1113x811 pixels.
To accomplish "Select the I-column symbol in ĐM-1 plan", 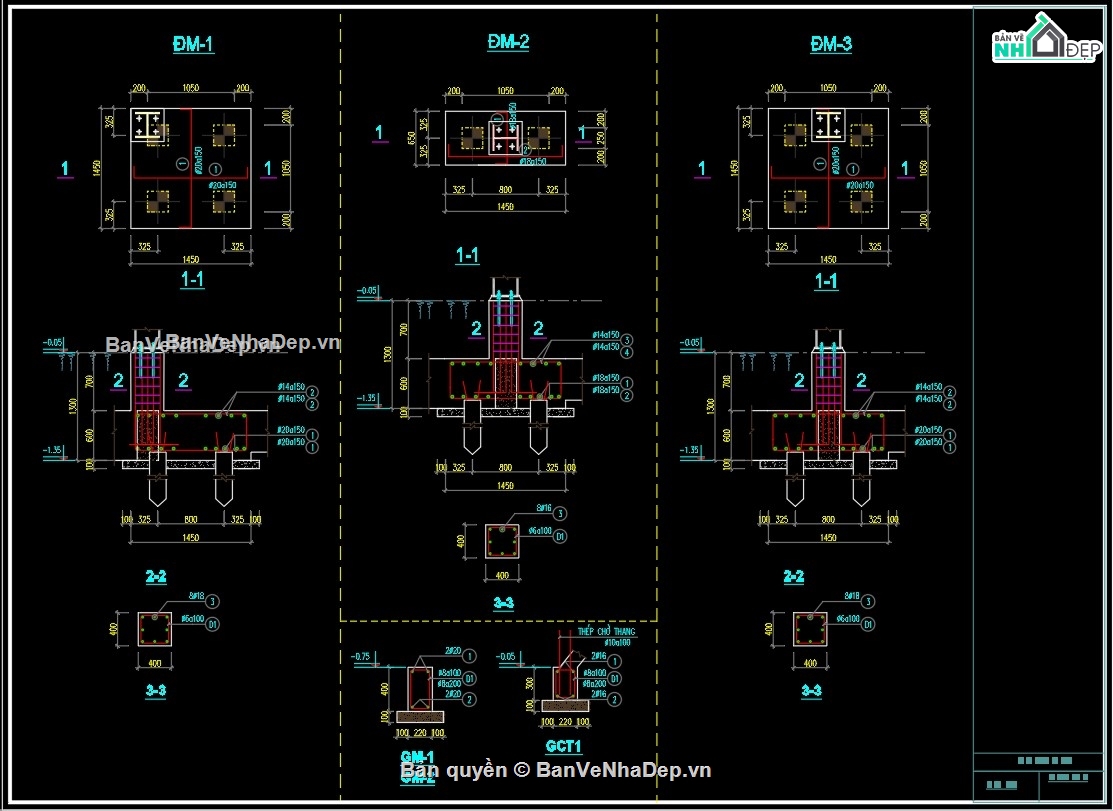I will [148, 126].
